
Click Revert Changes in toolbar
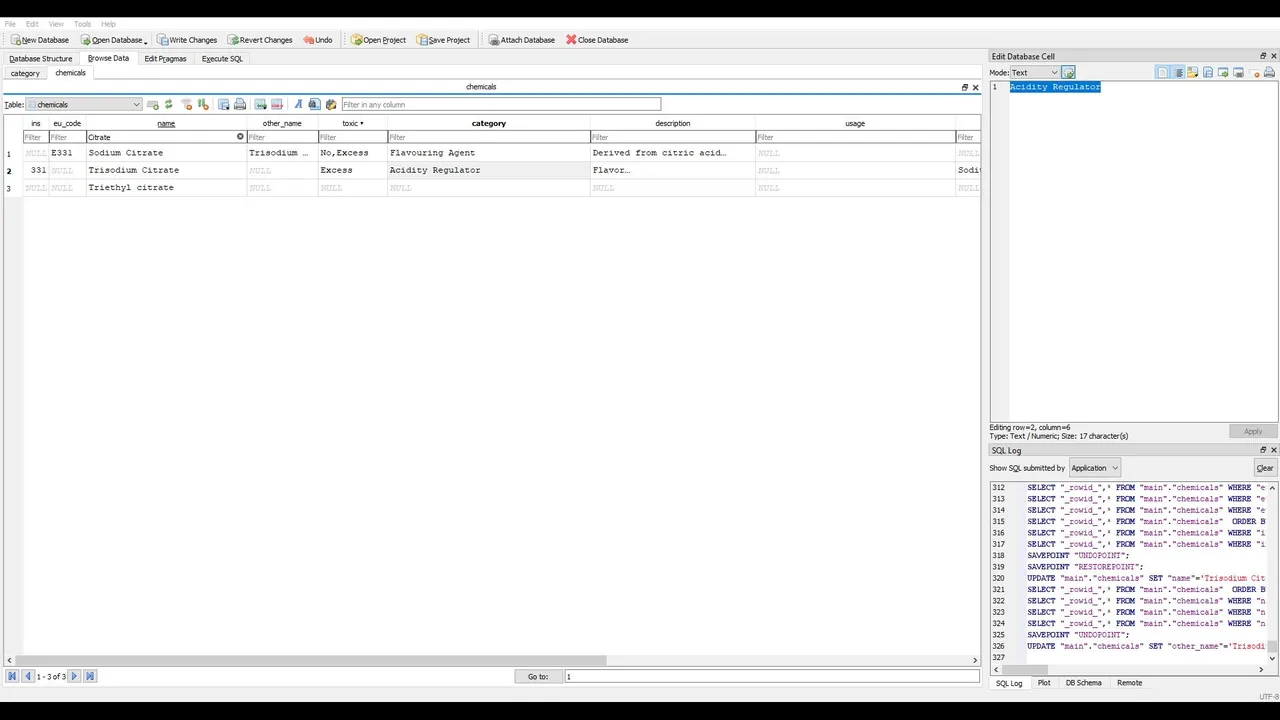click(x=260, y=40)
